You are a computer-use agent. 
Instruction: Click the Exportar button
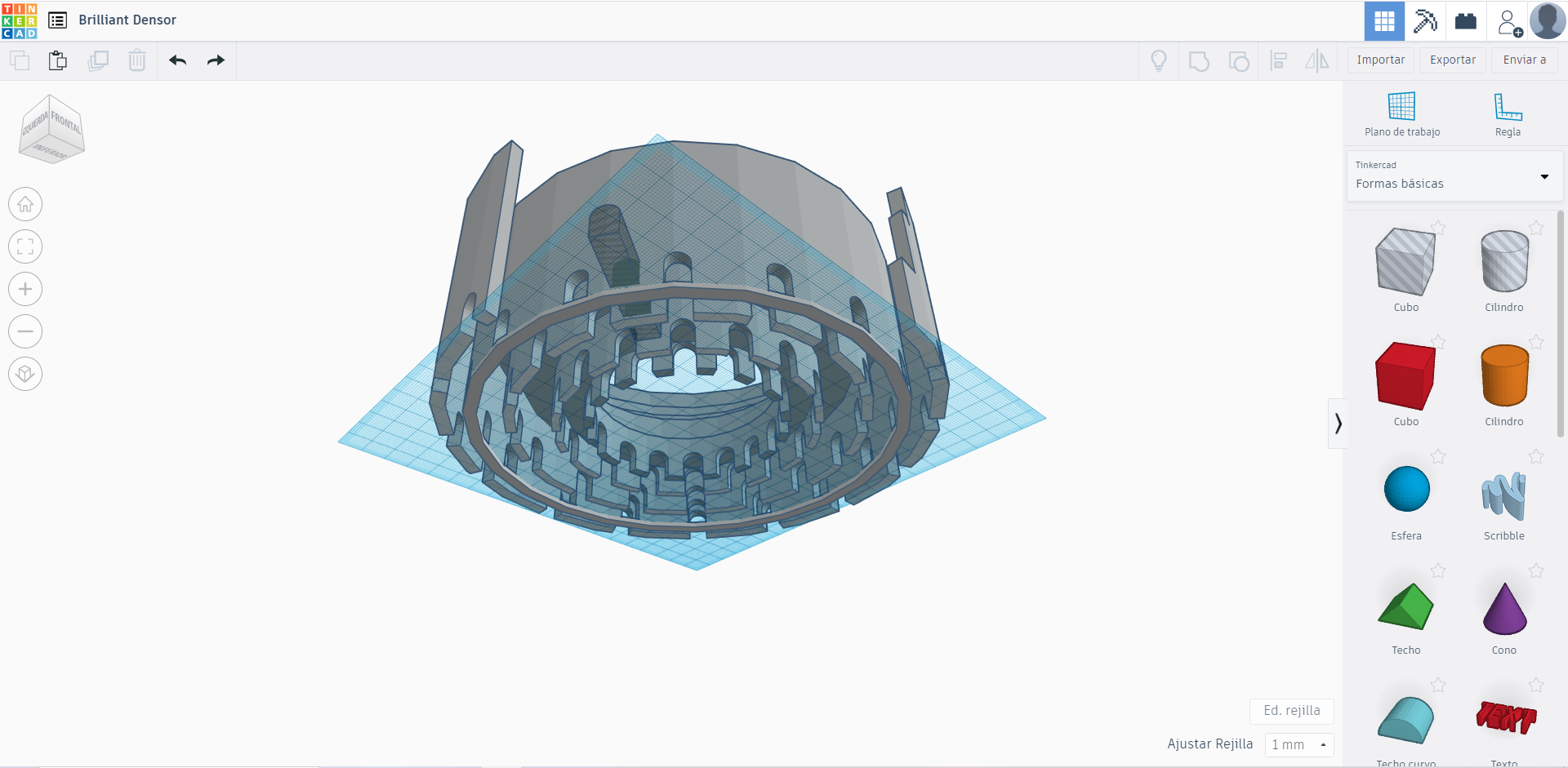pos(1453,60)
